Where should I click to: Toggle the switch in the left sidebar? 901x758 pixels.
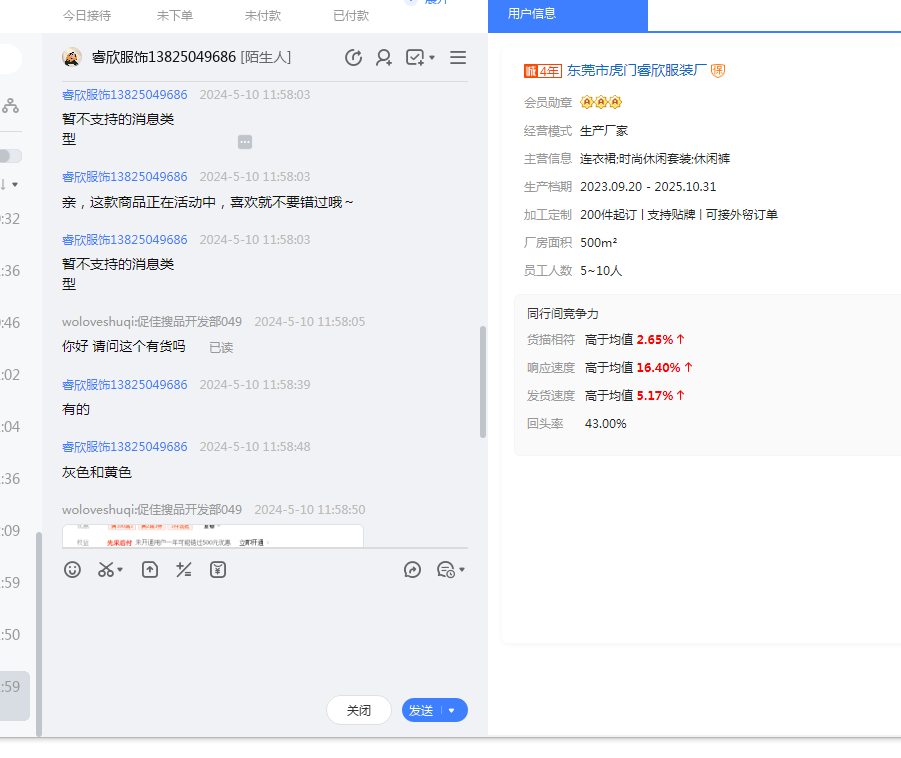pyautogui.click(x=10, y=156)
